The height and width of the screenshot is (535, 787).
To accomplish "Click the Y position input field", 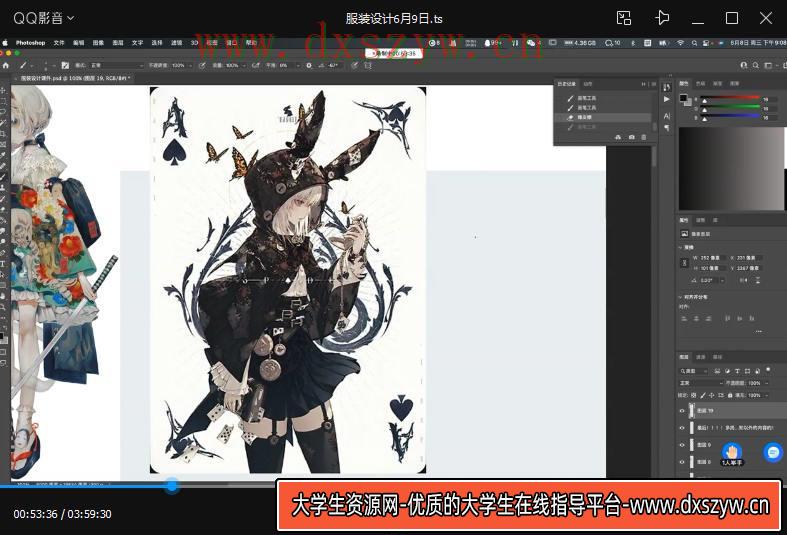I will tap(749, 268).
